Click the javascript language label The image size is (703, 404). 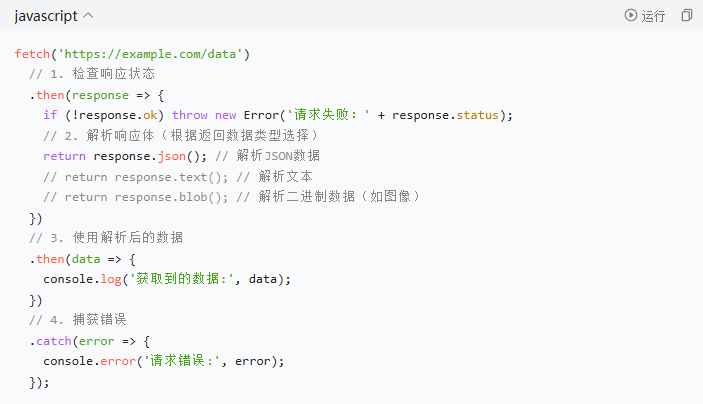[x=46, y=16]
